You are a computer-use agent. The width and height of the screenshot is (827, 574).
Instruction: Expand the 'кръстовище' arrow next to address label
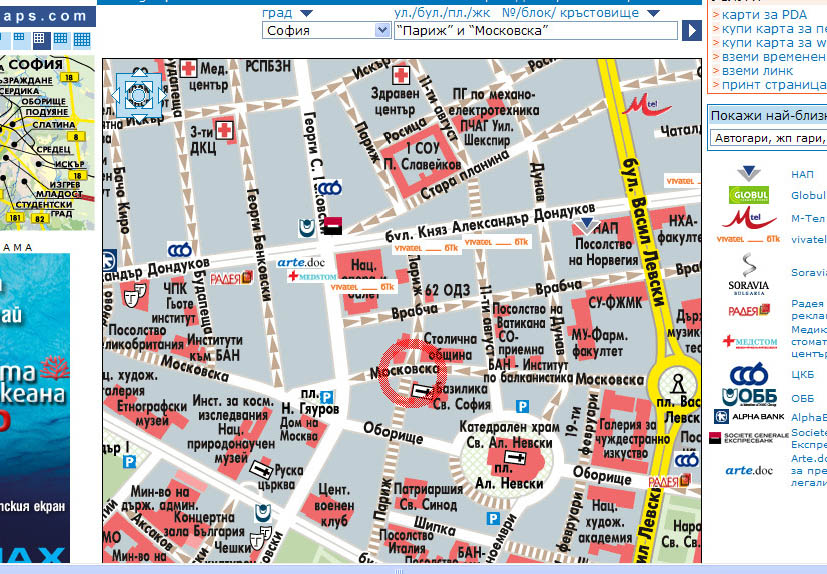(x=653, y=13)
